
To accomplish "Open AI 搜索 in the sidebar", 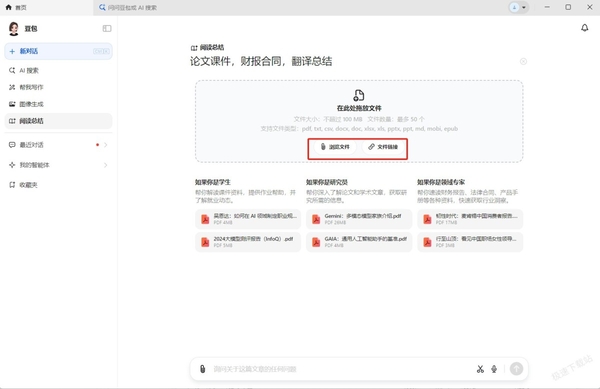I will (x=59, y=70).
